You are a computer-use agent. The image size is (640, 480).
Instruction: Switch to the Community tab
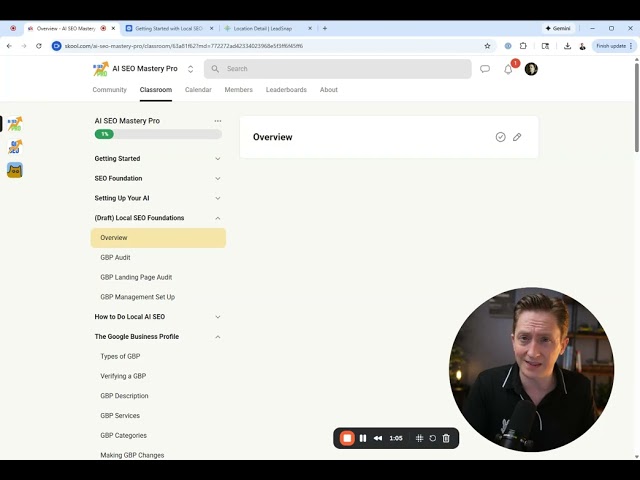click(x=109, y=90)
